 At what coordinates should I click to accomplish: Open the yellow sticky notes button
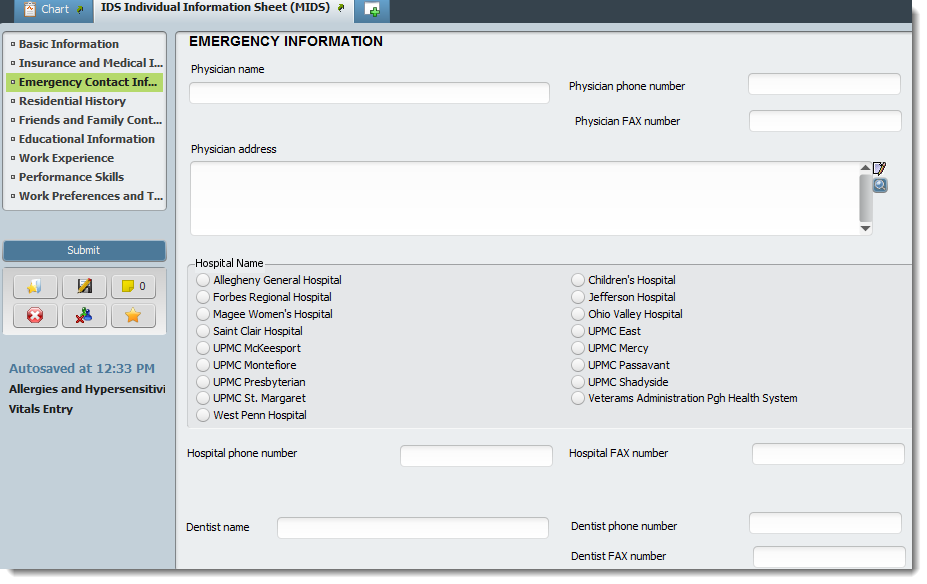point(134,287)
